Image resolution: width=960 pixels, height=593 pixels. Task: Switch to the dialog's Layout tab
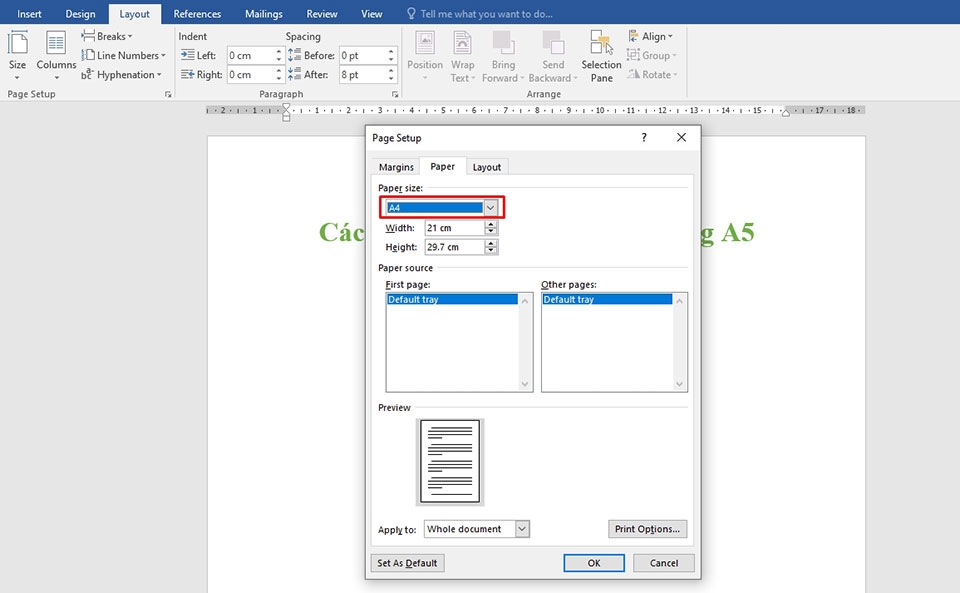tap(487, 167)
